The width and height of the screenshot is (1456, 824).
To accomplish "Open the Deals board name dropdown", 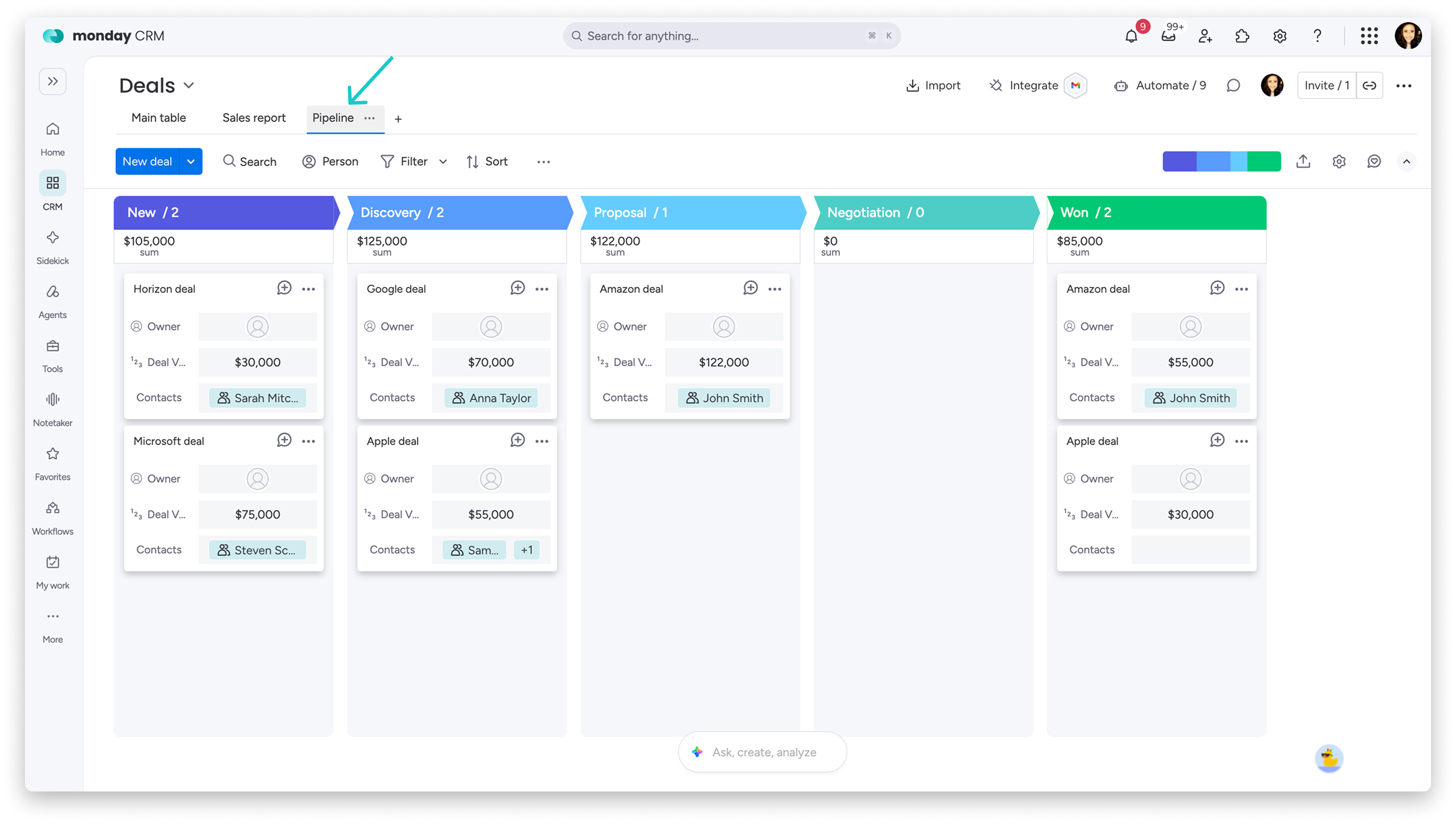I will click(x=189, y=86).
